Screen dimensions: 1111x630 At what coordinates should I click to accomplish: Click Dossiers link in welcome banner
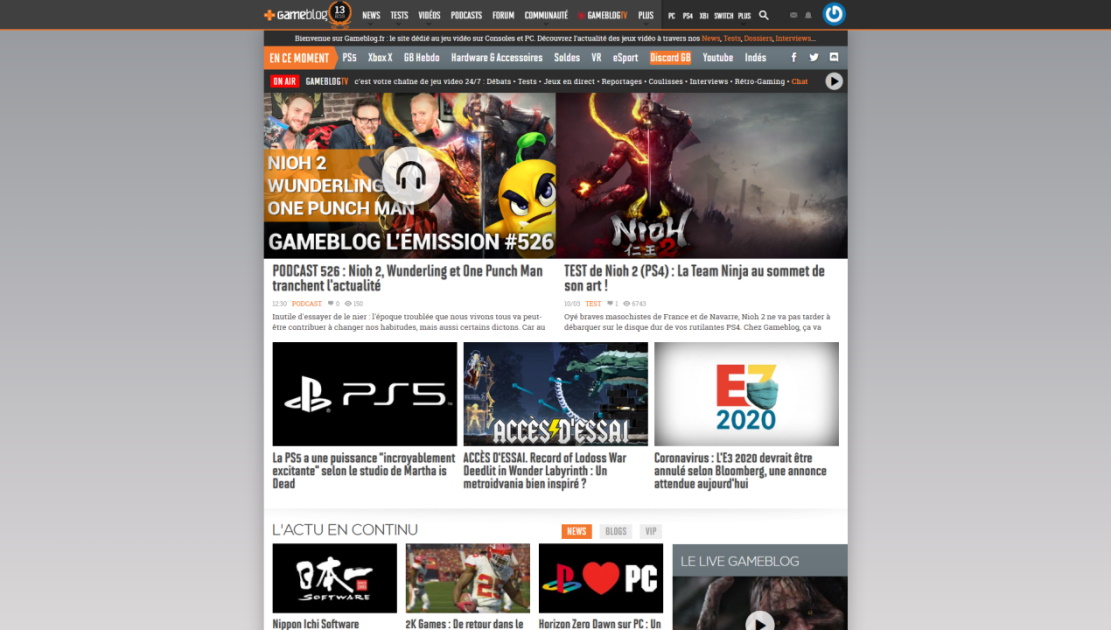(758, 38)
